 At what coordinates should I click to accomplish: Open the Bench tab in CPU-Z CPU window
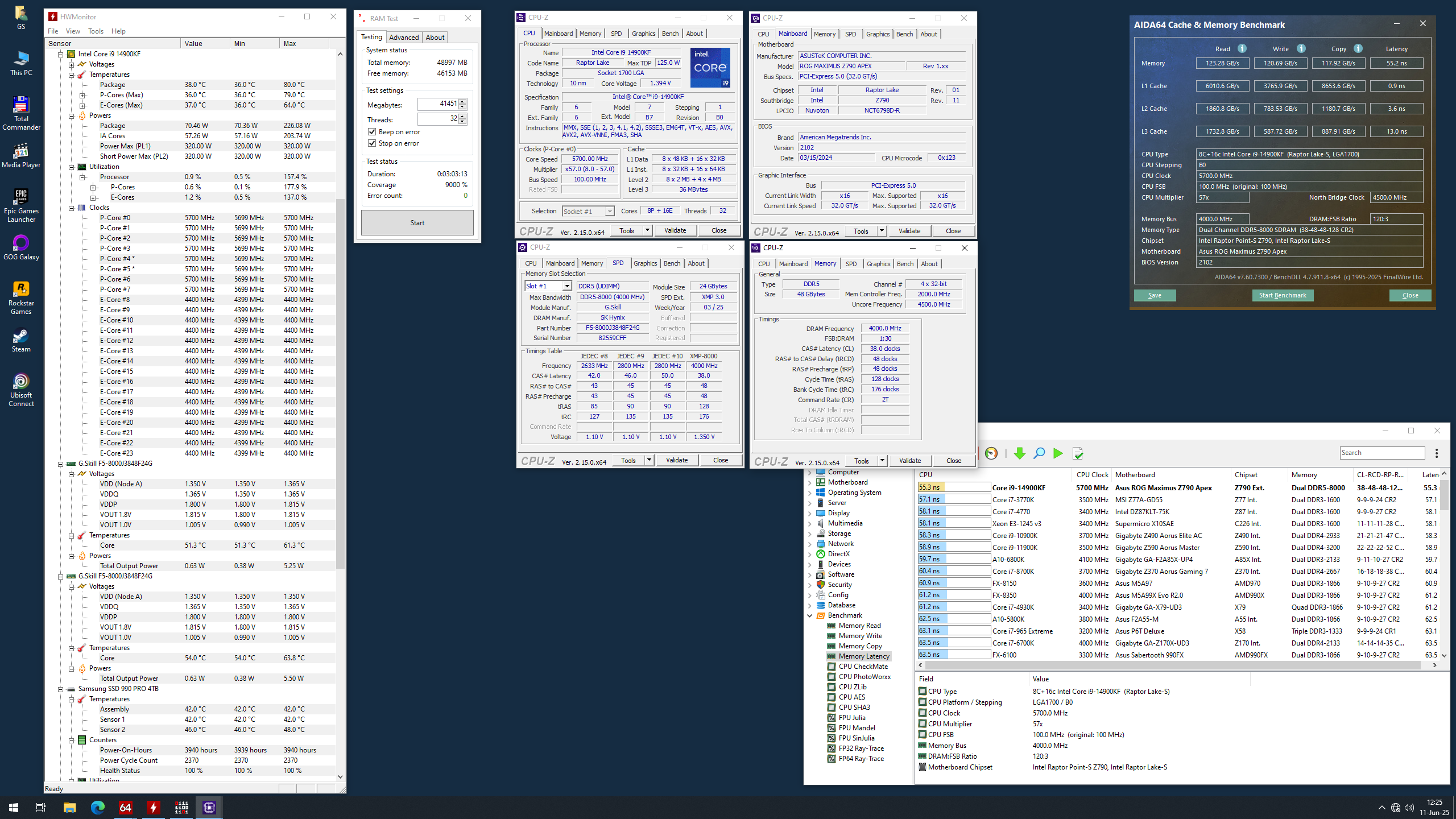(670, 34)
